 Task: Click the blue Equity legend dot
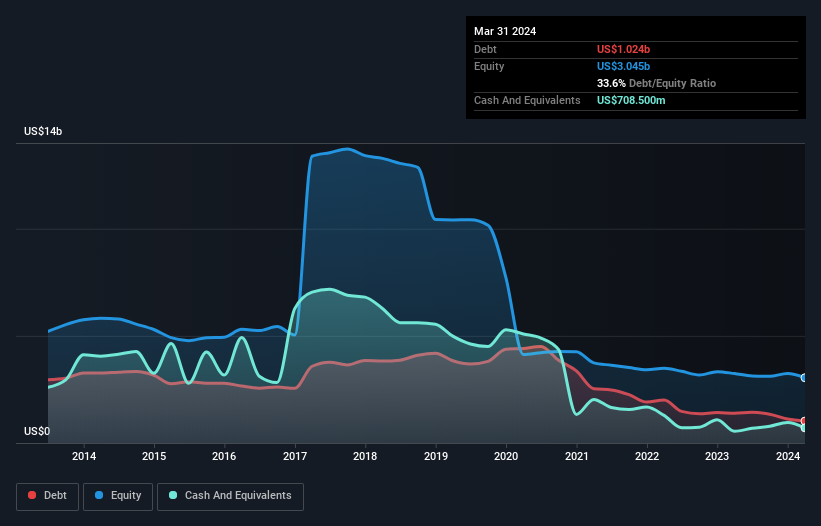point(99,495)
